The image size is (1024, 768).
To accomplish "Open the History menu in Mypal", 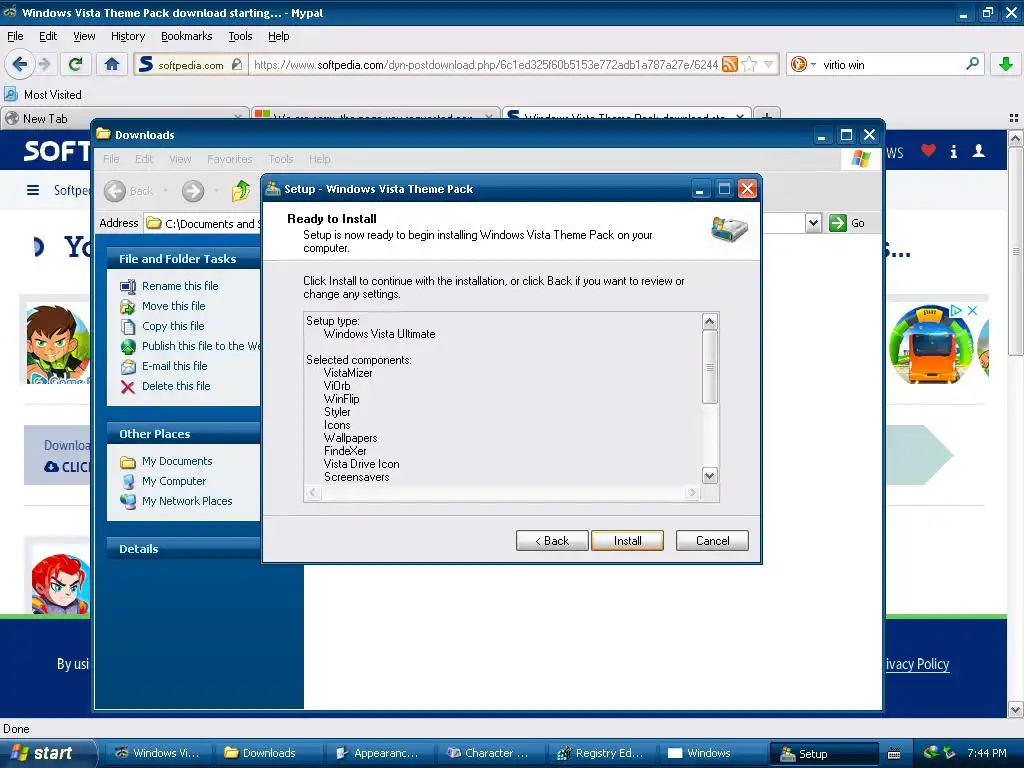I will (127, 36).
